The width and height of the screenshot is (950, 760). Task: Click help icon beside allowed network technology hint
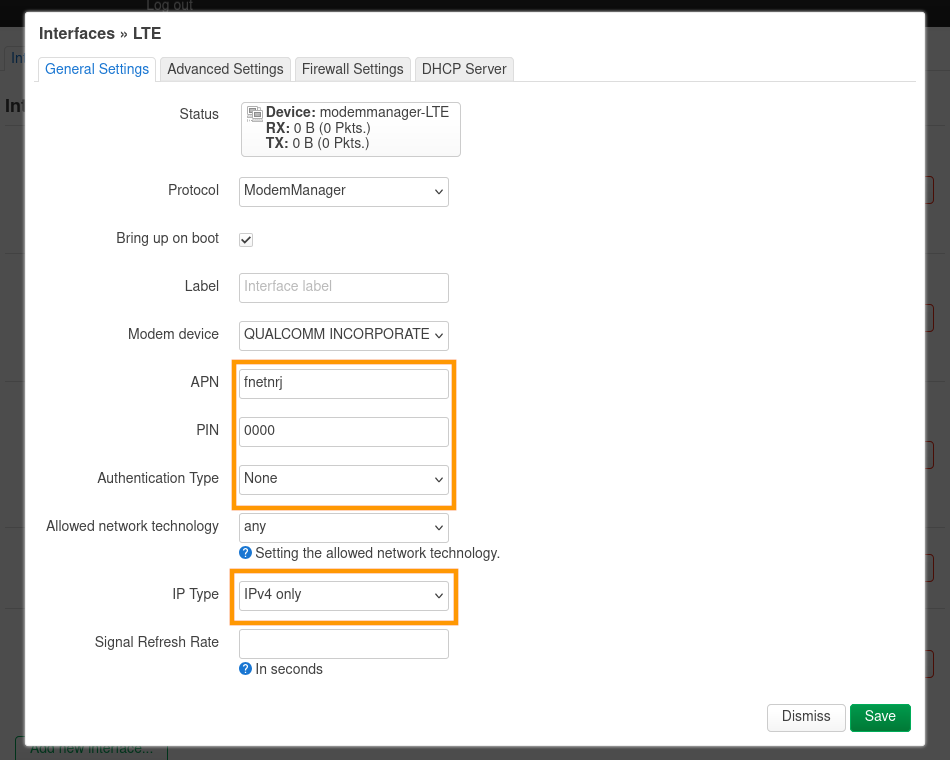pos(245,553)
